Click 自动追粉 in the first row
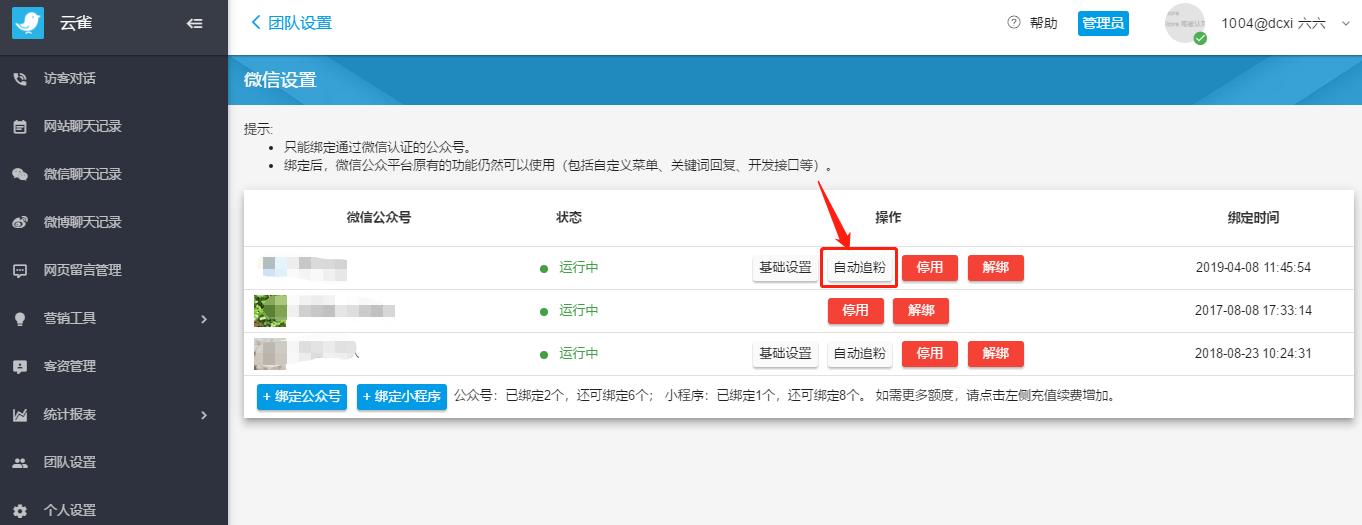The width and height of the screenshot is (1362, 525). coord(859,268)
